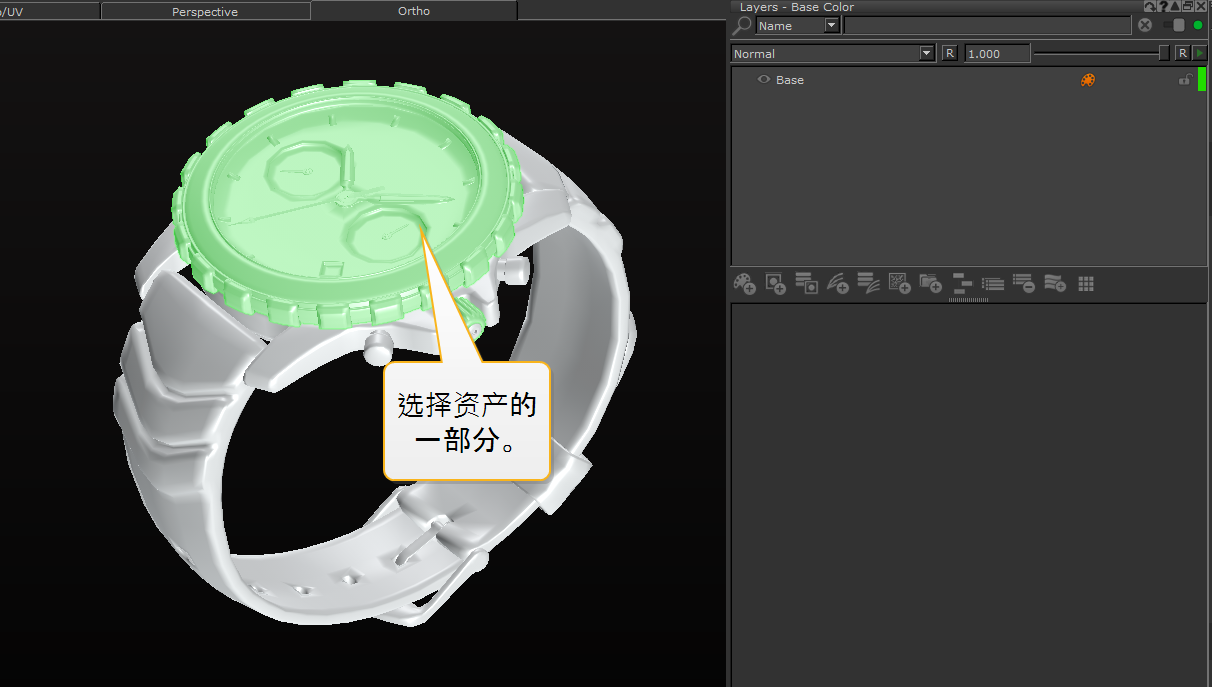Switch to the Perspective view tab
This screenshot has width=1212, height=687.
(205, 11)
